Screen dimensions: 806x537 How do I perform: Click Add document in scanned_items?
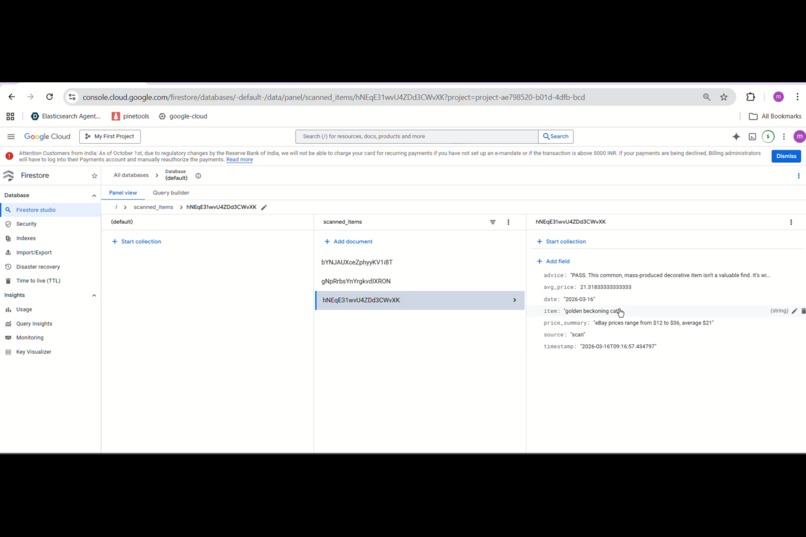pos(349,242)
